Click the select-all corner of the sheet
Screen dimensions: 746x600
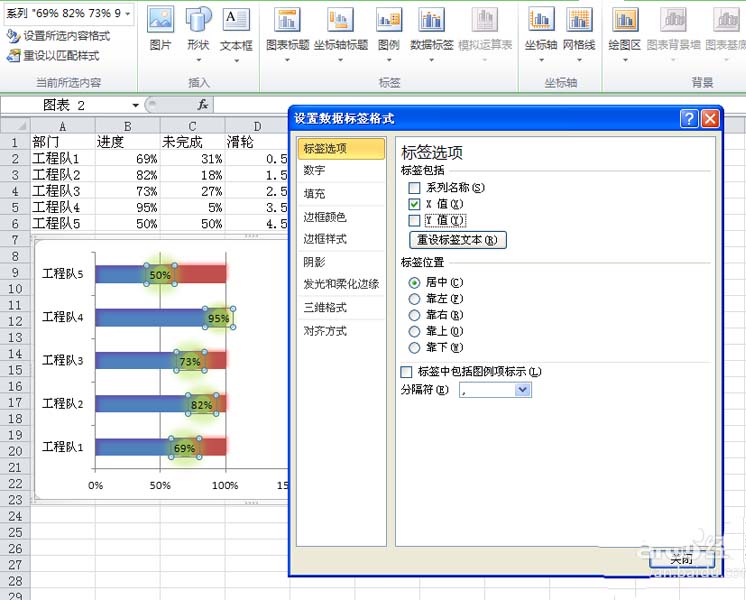coord(16,126)
